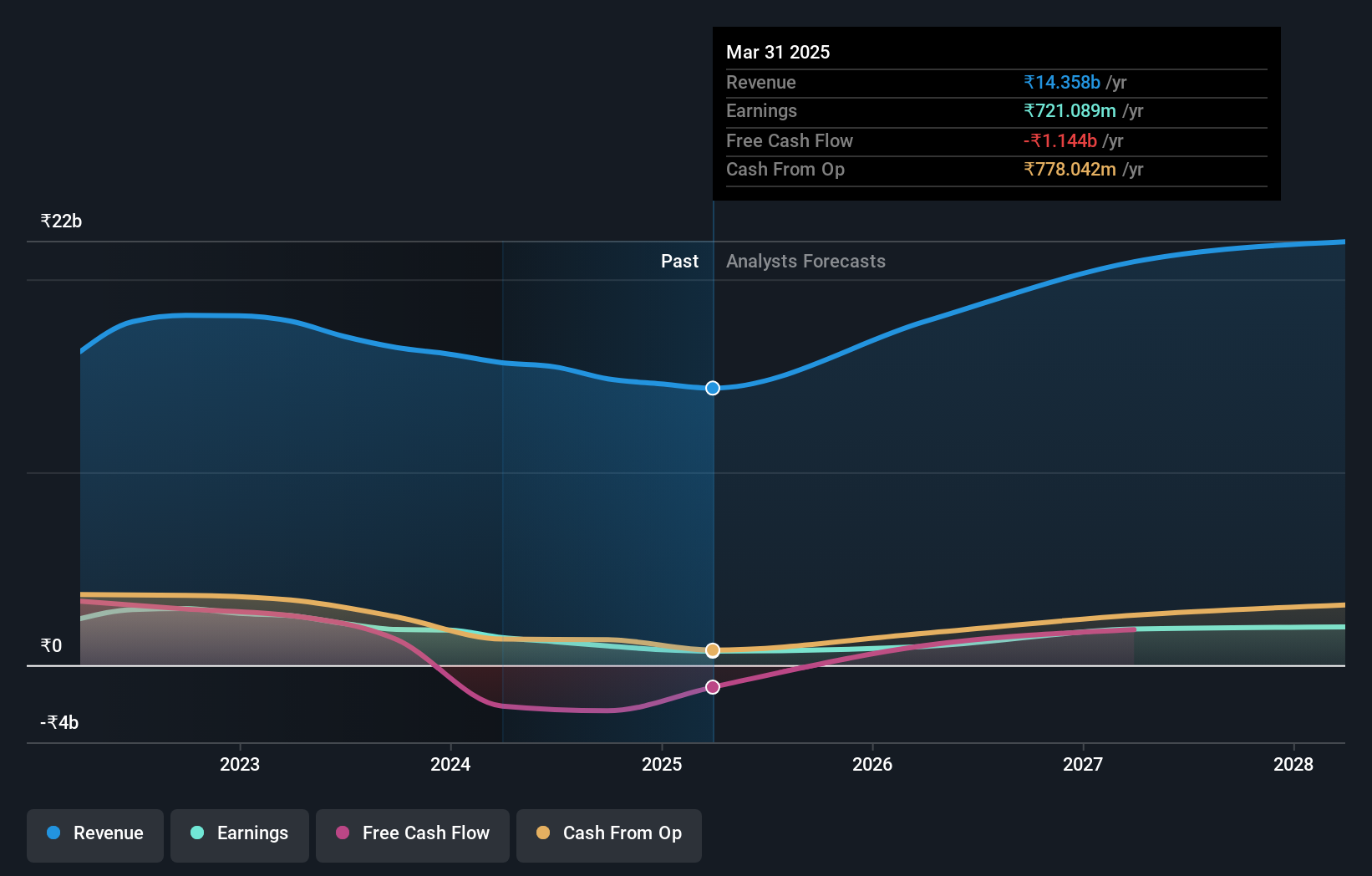Select the Revenue data point marker at 2025
Image resolution: width=1372 pixels, height=876 pixels.
click(713, 388)
